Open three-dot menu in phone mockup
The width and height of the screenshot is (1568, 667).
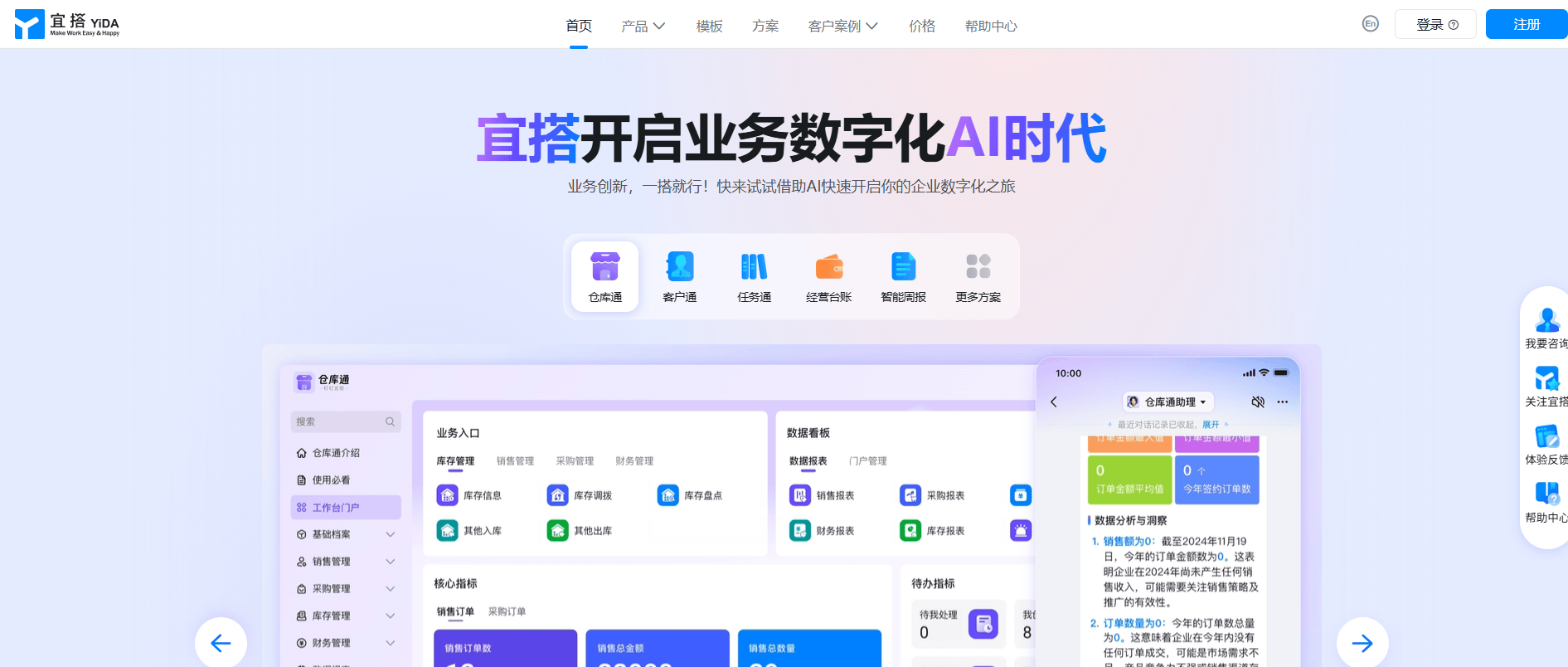(x=1283, y=402)
